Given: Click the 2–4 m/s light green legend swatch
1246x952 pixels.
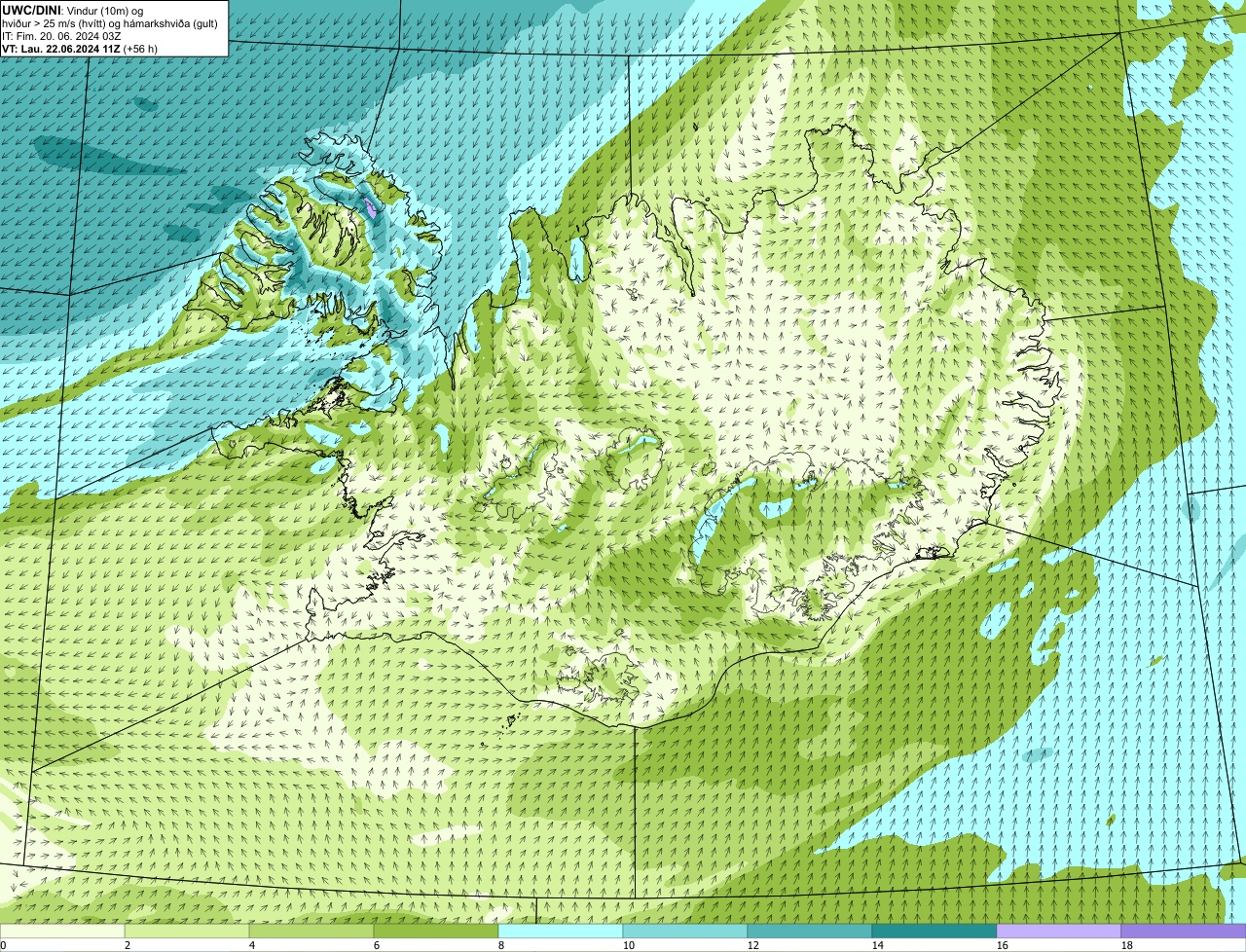Looking at the screenshot, I should tap(187, 931).
